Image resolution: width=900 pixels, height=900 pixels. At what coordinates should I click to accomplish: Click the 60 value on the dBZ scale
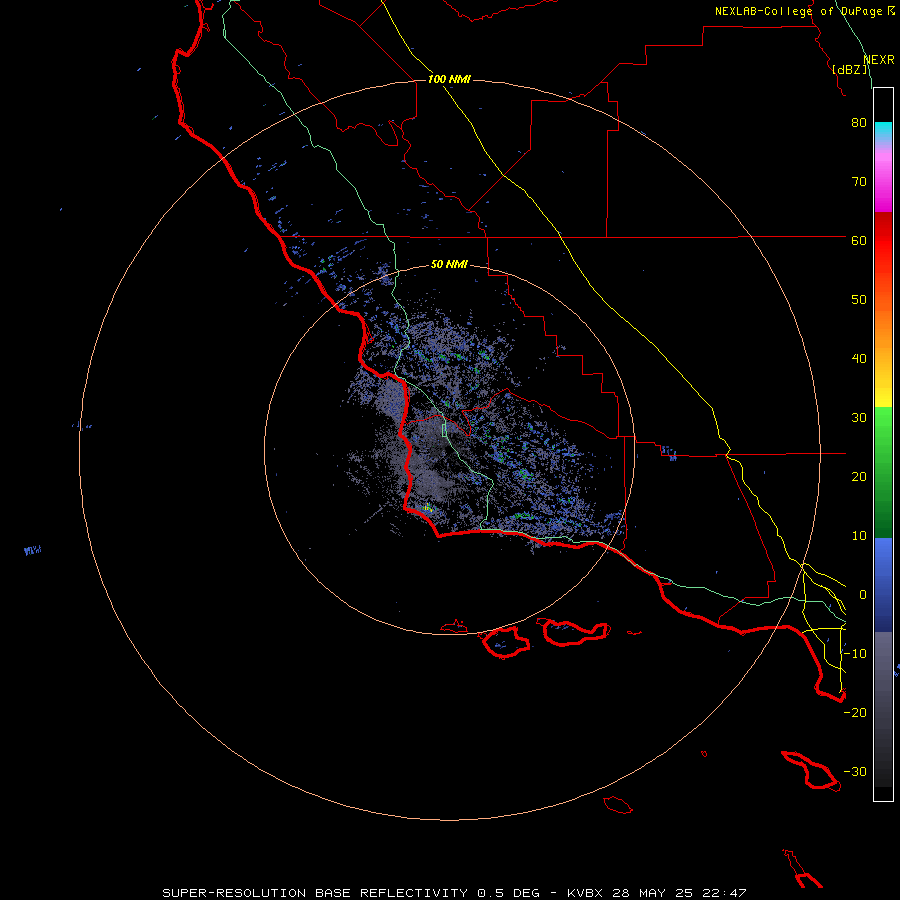[x=859, y=240]
